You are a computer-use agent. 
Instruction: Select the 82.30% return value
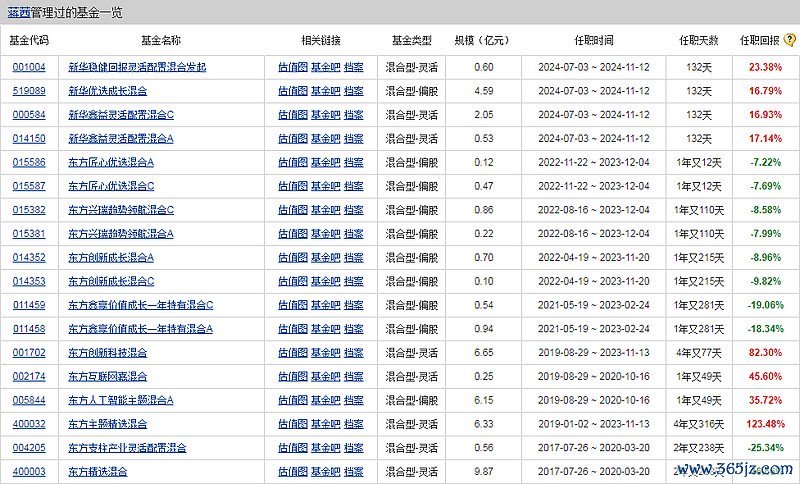[x=765, y=352]
